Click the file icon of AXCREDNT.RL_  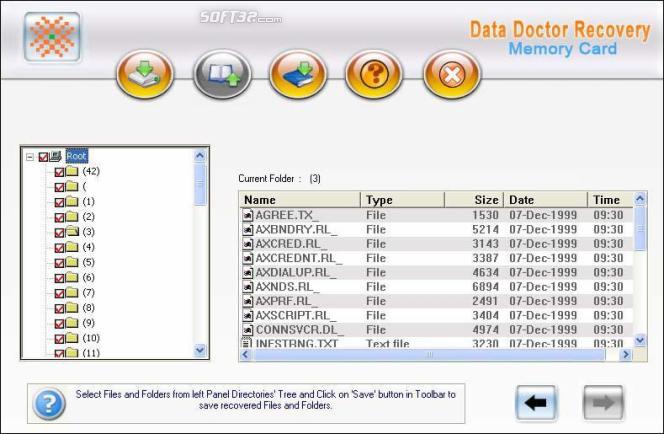click(x=247, y=258)
